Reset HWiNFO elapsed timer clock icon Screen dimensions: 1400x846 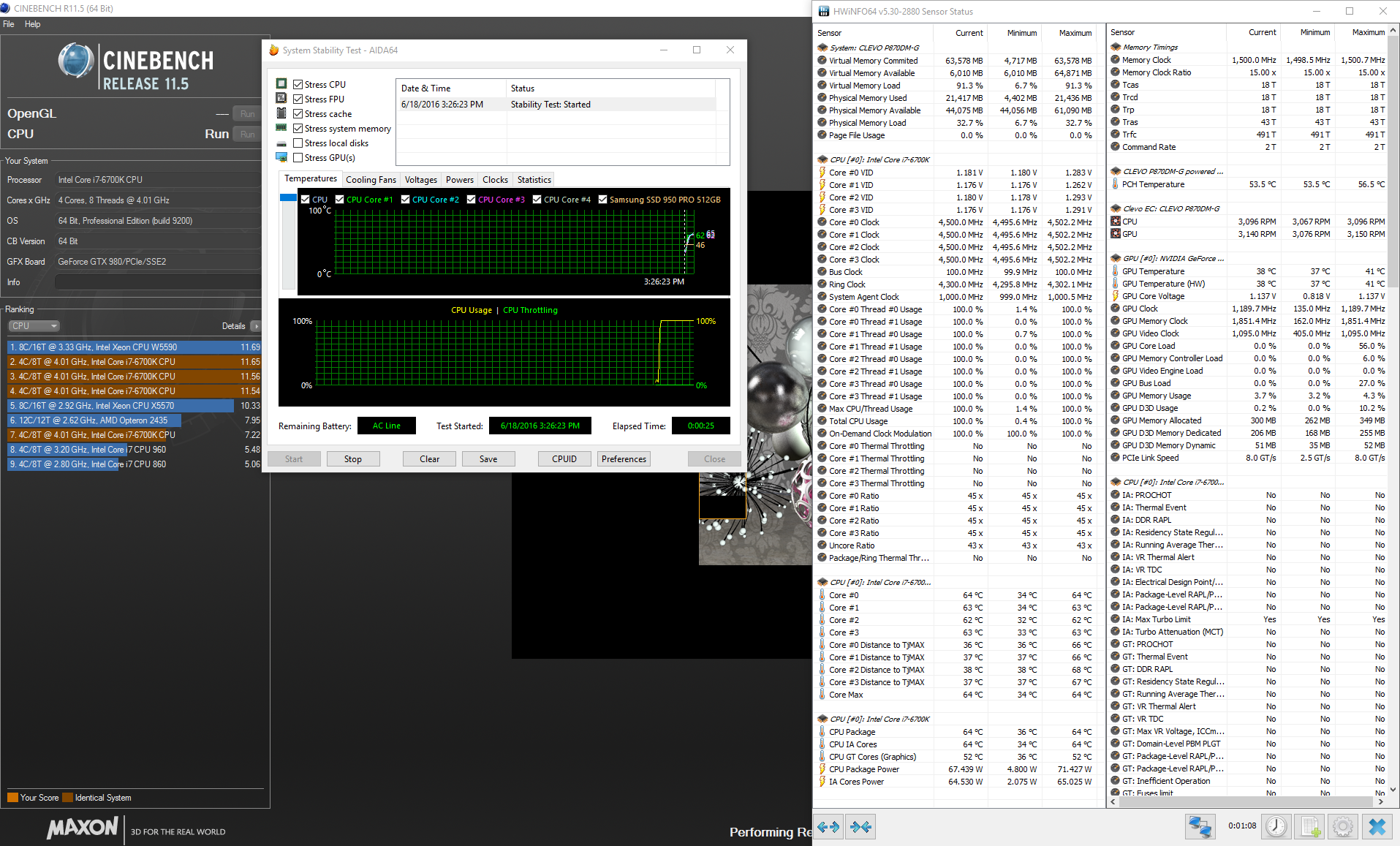[1276, 827]
